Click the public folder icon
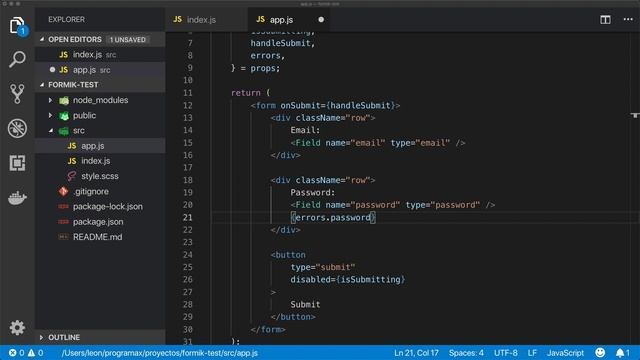This screenshot has width=640, height=360. pos(64,116)
